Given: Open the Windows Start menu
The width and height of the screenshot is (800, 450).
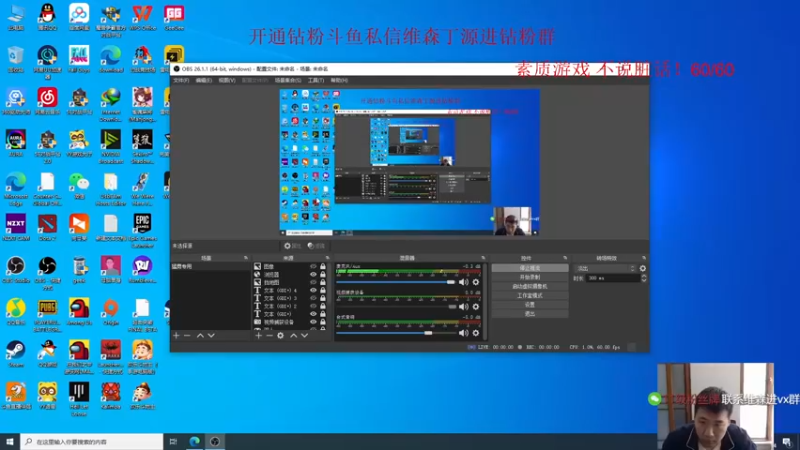Looking at the screenshot, I should (10, 442).
